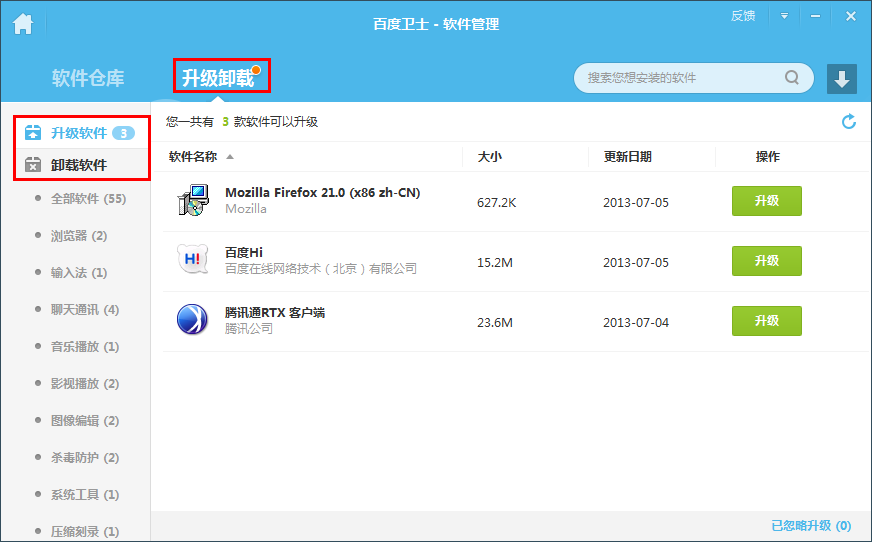
Task: Click the 腾讯通RTX client icon
Action: click(192, 320)
